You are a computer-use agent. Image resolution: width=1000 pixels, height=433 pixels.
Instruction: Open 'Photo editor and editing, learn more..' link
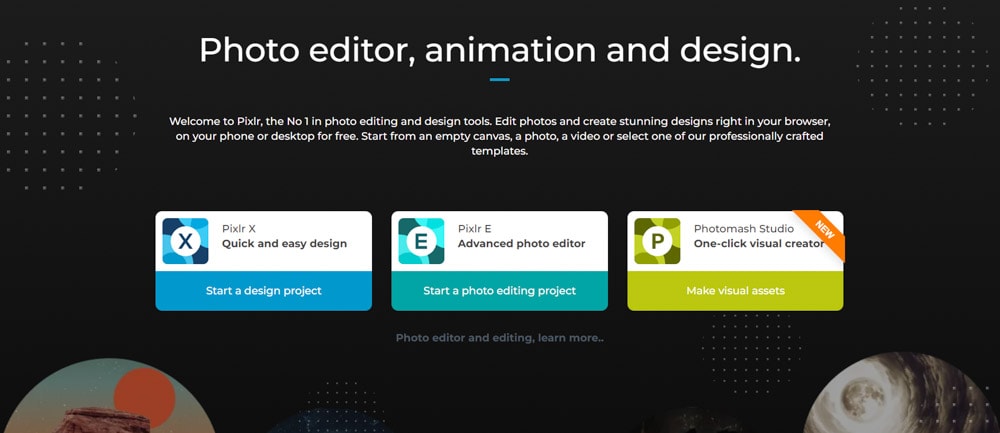pyautogui.click(x=499, y=338)
